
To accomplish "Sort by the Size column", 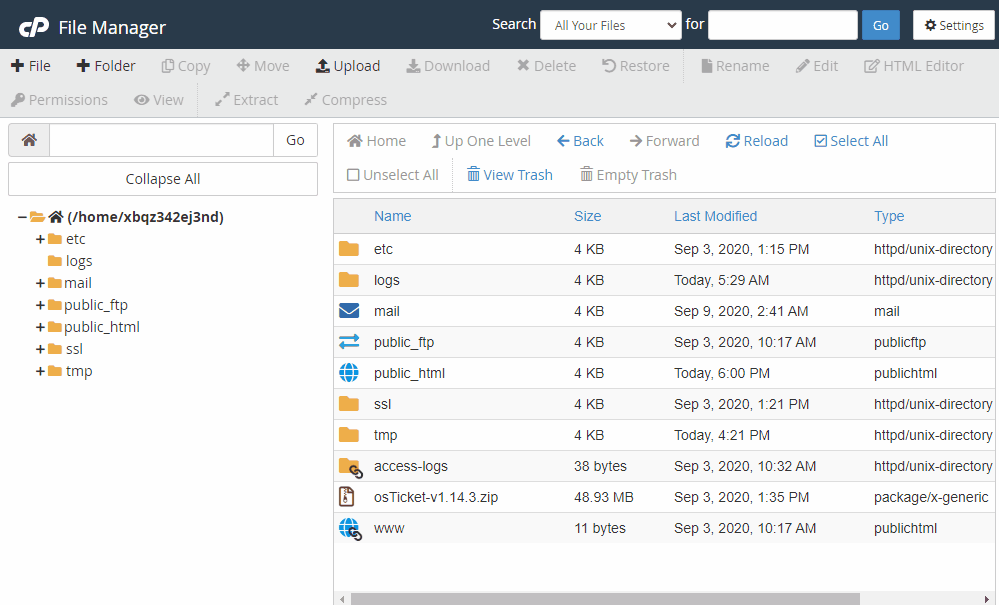I will [x=587, y=216].
